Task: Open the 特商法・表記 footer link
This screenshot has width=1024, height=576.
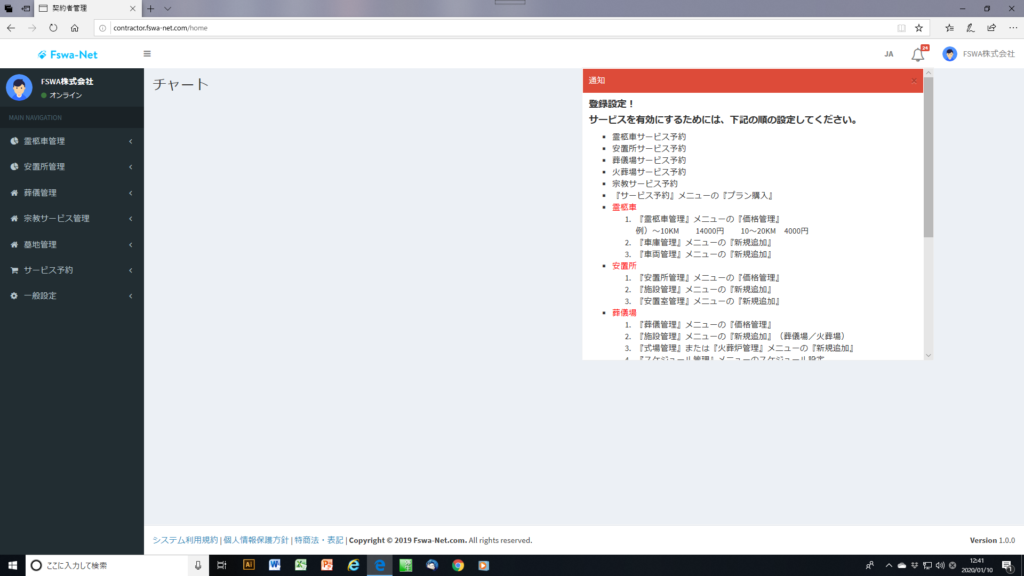Action: 319,540
